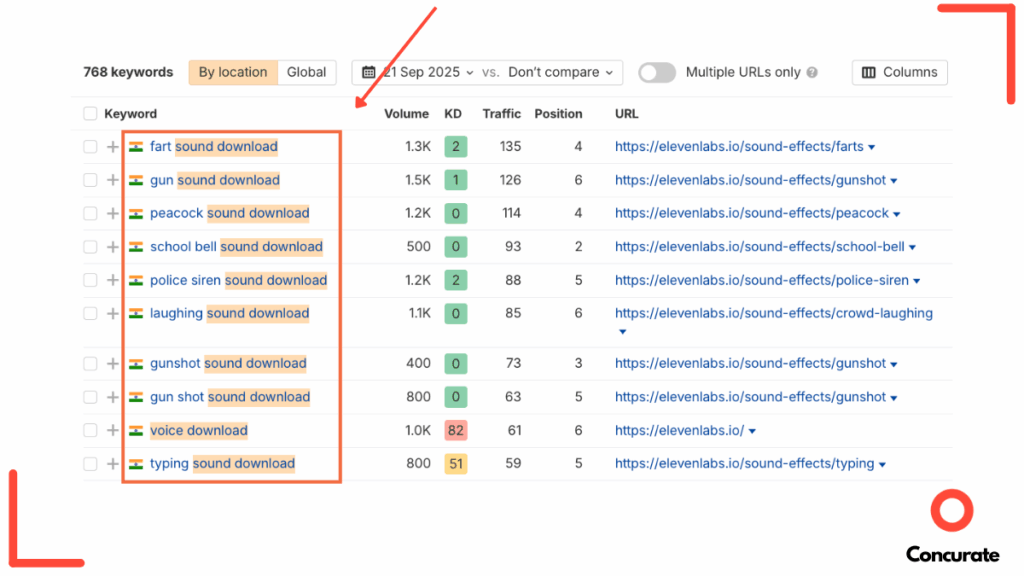This screenshot has height=576, width=1024.
Task: Open the 21 Sep 2025 date dropdown
Action: [428, 72]
